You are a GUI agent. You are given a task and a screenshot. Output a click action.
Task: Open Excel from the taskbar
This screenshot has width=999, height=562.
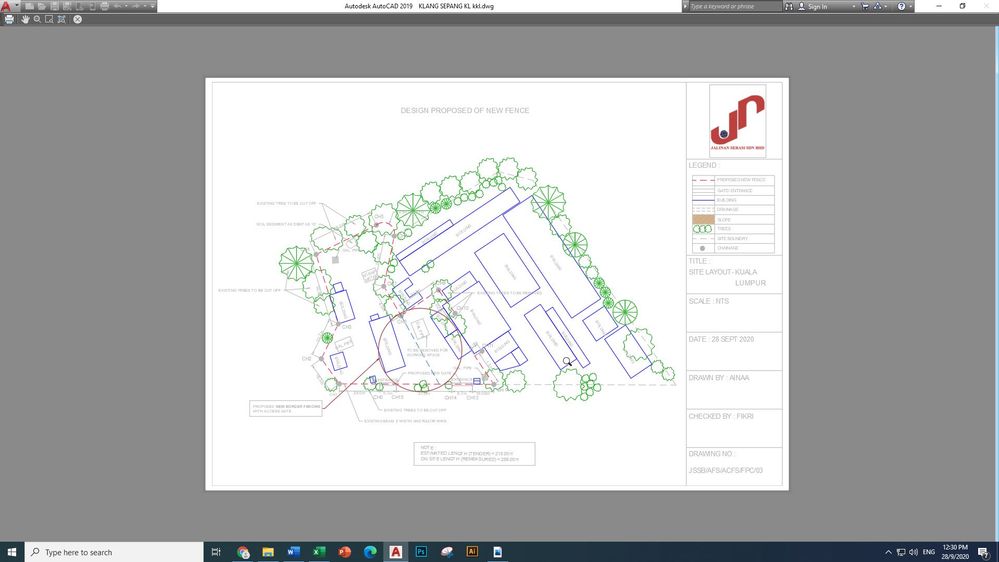coord(319,552)
